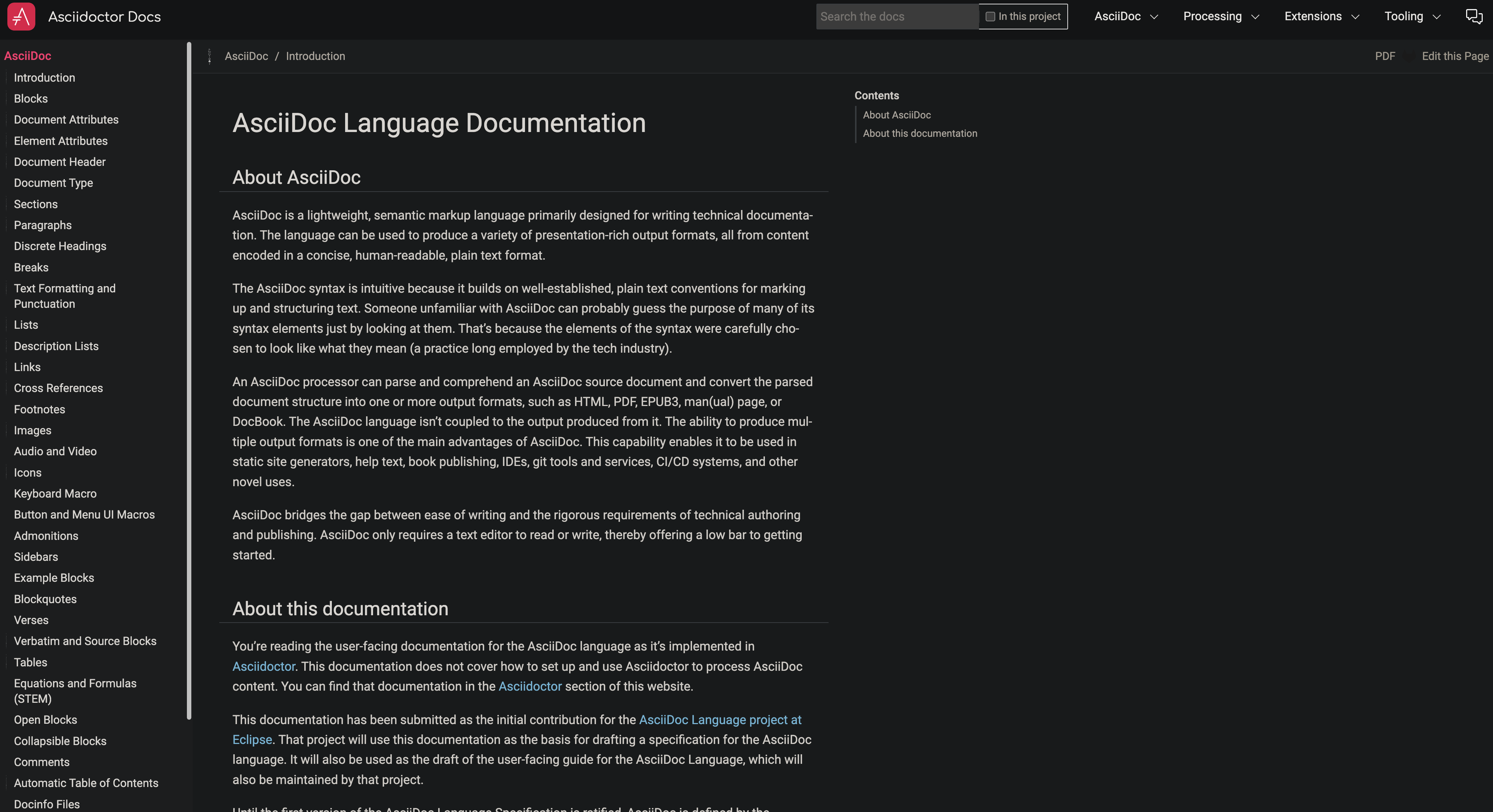The image size is (1493, 812).
Task: Click the sidebar navigation scrollbar
Action: coord(189,381)
